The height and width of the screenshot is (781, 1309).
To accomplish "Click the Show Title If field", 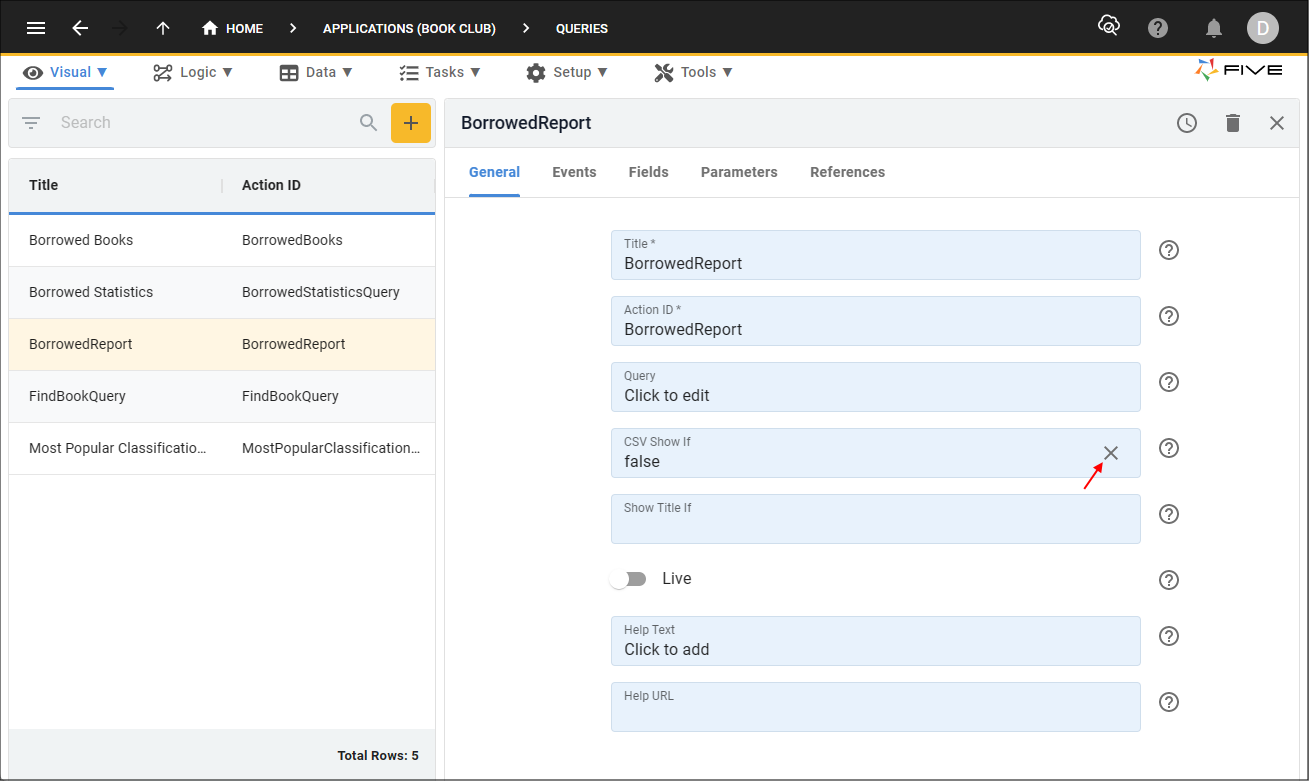I will (875, 519).
